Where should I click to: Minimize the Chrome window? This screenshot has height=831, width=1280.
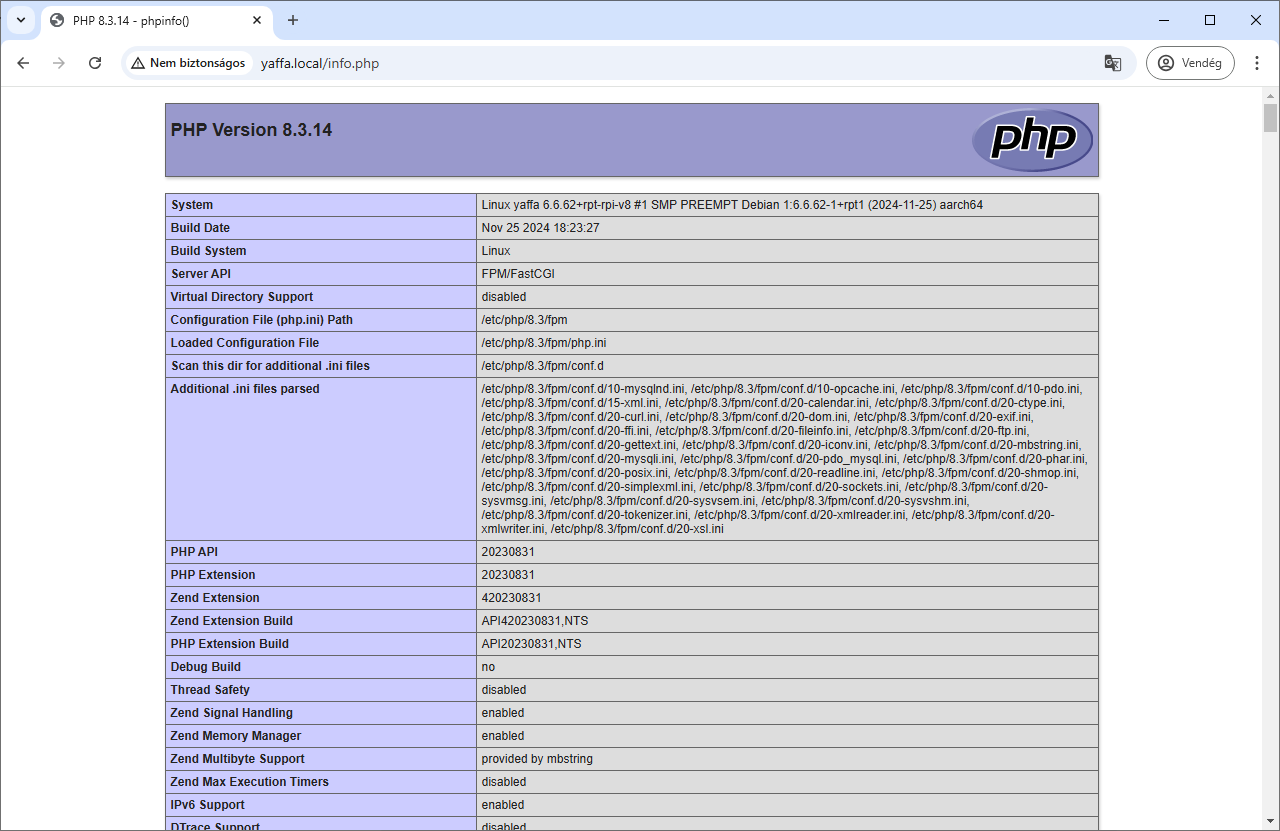tap(1164, 20)
